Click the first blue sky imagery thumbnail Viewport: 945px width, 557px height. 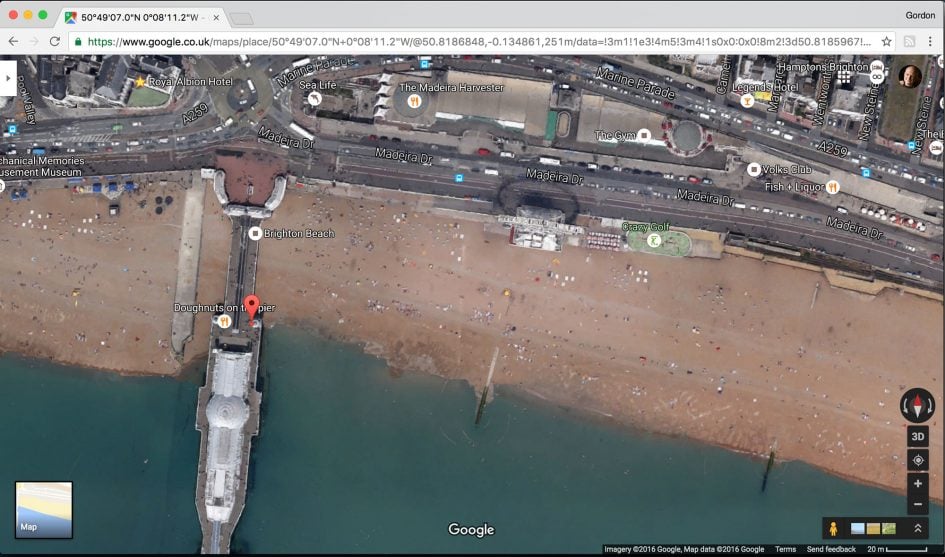[858, 529]
